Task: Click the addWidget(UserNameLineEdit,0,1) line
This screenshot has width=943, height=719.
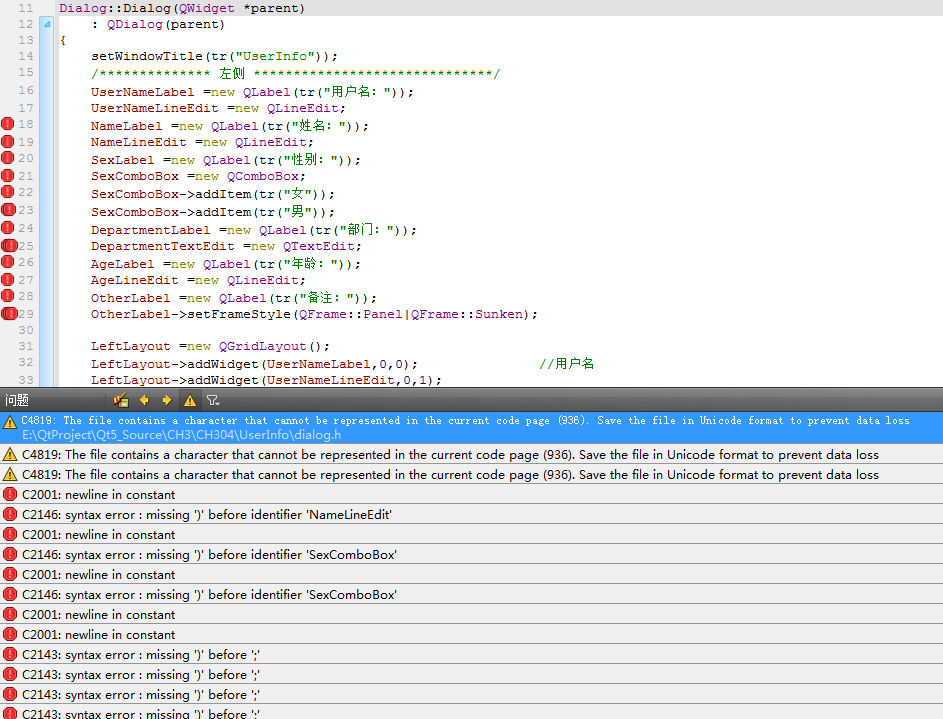Action: pyautogui.click(x=266, y=380)
